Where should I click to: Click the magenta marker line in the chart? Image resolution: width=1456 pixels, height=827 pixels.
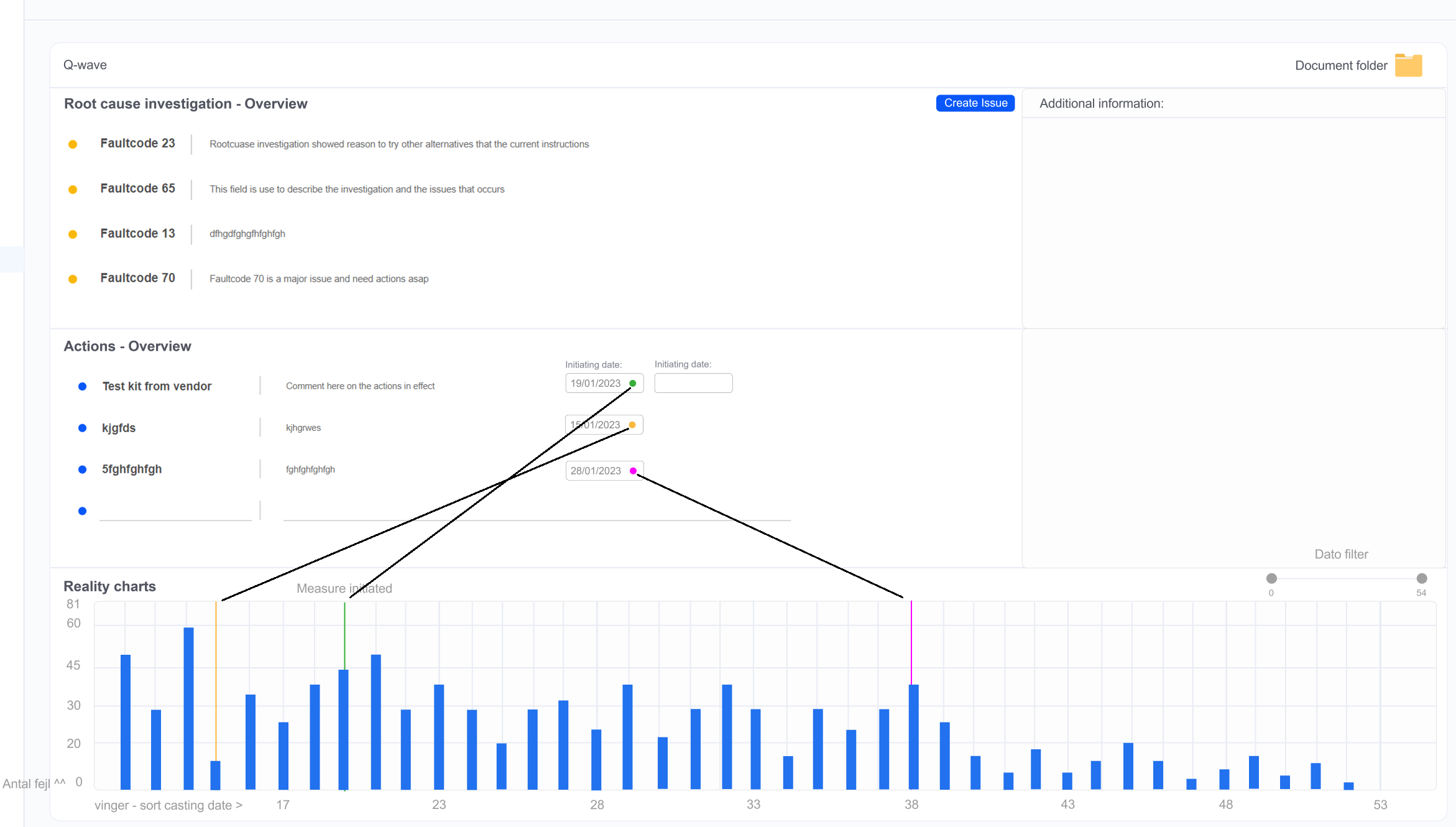tap(911, 643)
